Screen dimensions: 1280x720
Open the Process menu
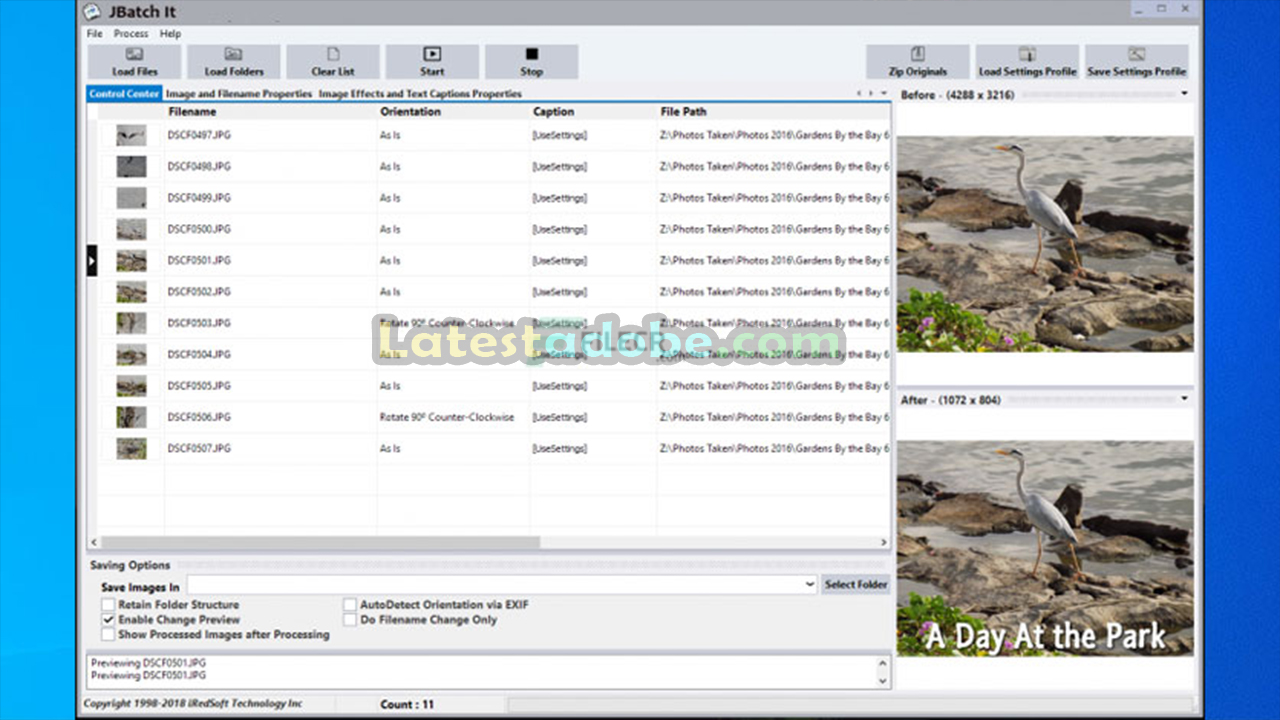click(x=131, y=33)
